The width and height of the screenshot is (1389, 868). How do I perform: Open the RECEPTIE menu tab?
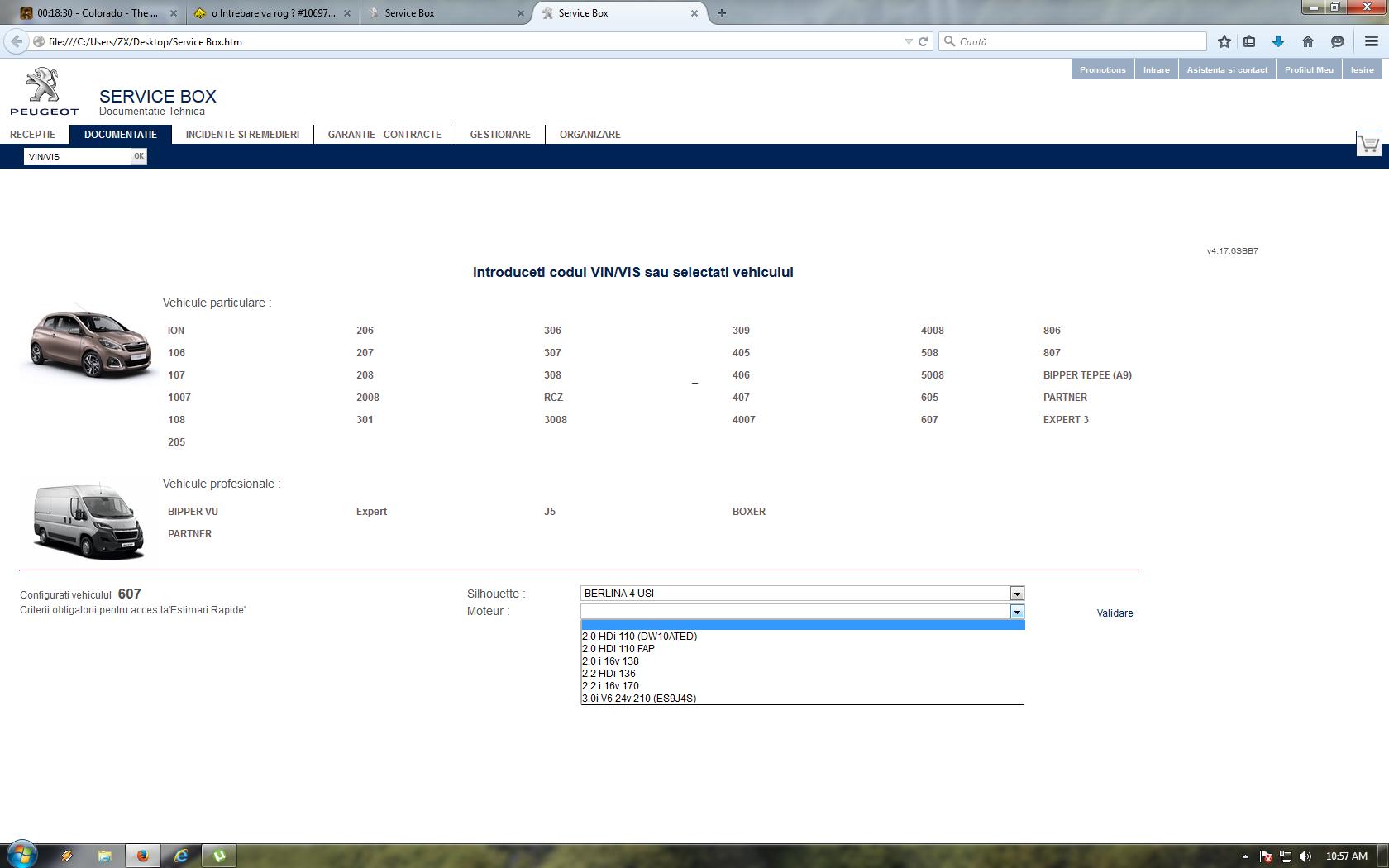[x=33, y=135]
